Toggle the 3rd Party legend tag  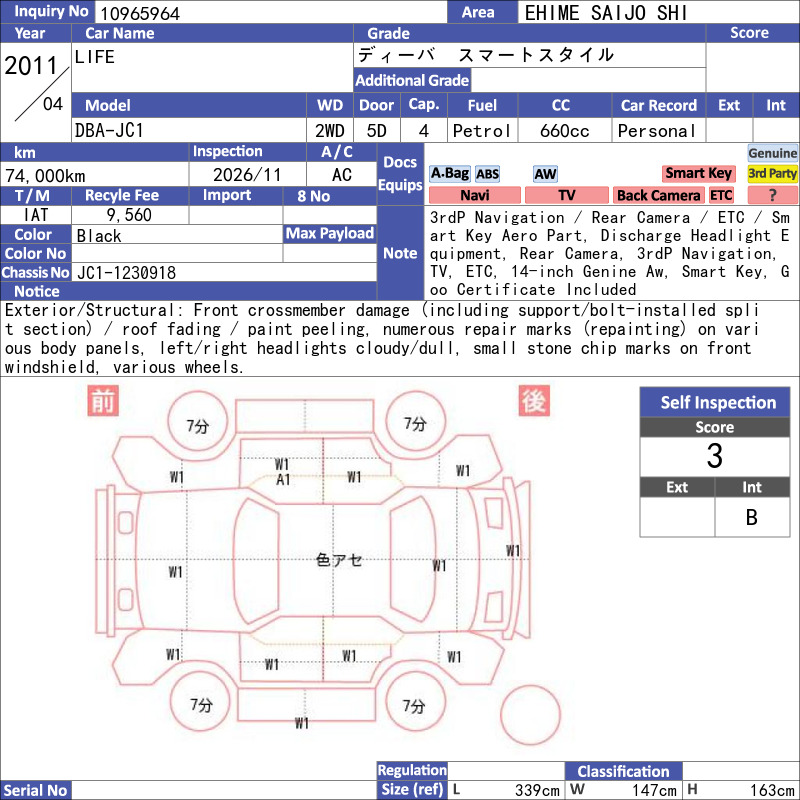click(772, 173)
